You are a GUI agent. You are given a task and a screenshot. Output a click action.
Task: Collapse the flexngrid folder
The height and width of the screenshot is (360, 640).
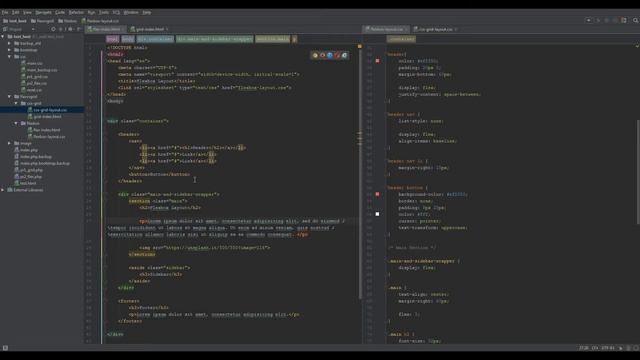(x=9, y=97)
